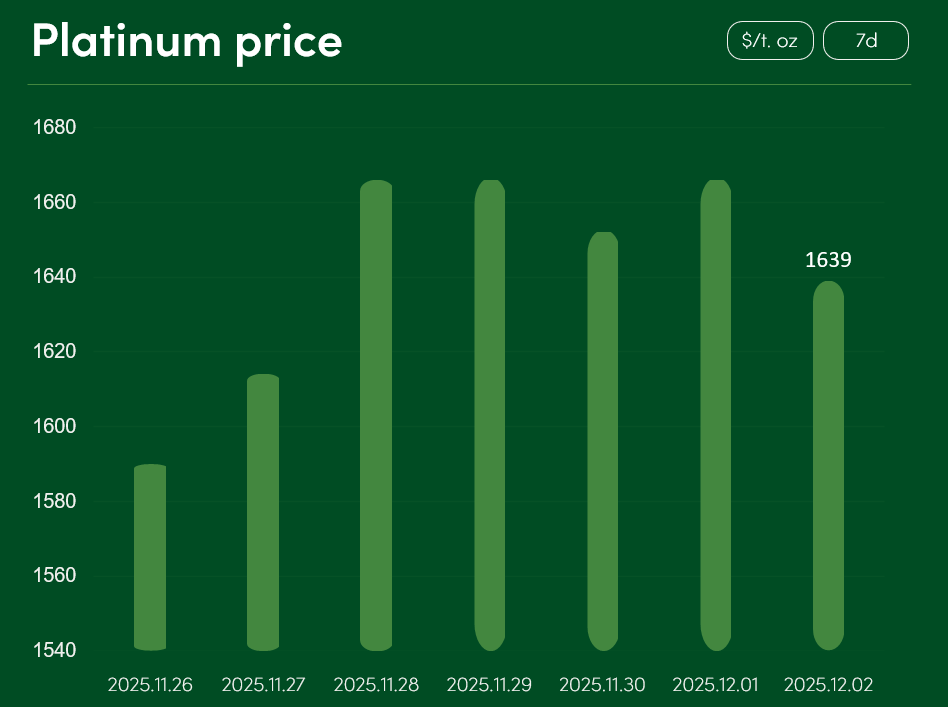Click the Platinum price title
This screenshot has width=948, height=707.
pyautogui.click(x=187, y=41)
